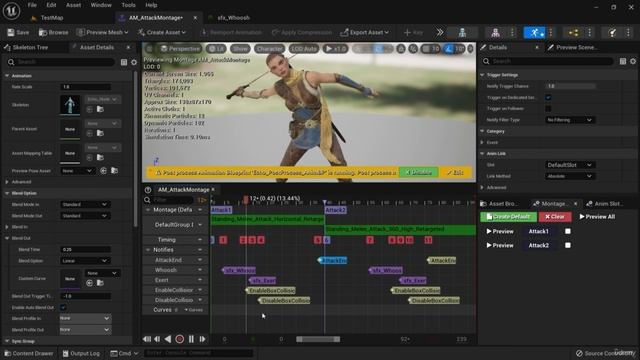This screenshot has height=360, width=640.
Task: Step one frame backward in timeline
Action: tap(157, 339)
